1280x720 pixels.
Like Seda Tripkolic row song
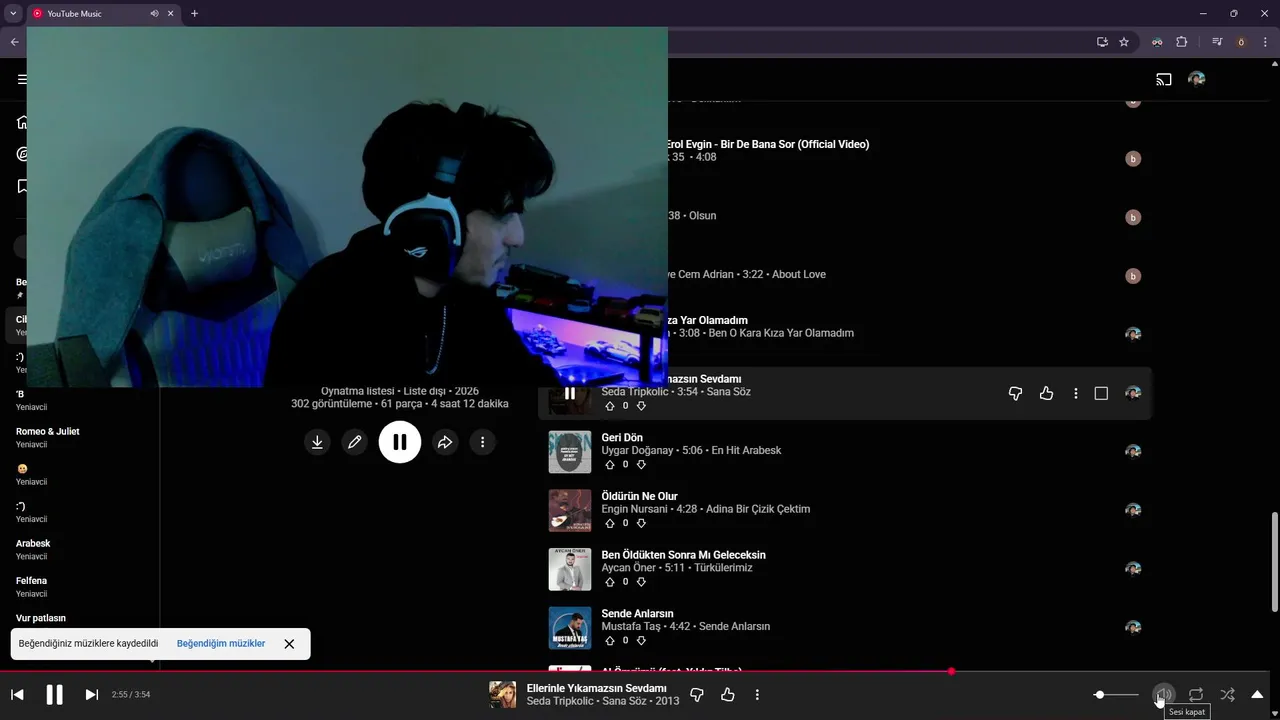coord(1046,394)
